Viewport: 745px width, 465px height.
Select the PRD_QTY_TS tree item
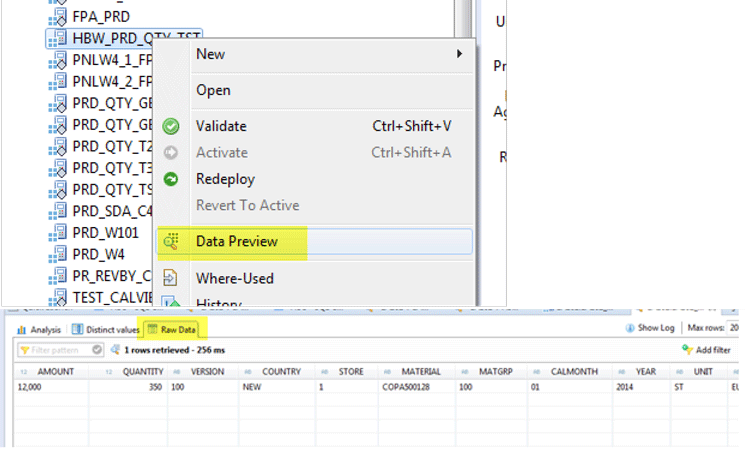tap(113, 190)
